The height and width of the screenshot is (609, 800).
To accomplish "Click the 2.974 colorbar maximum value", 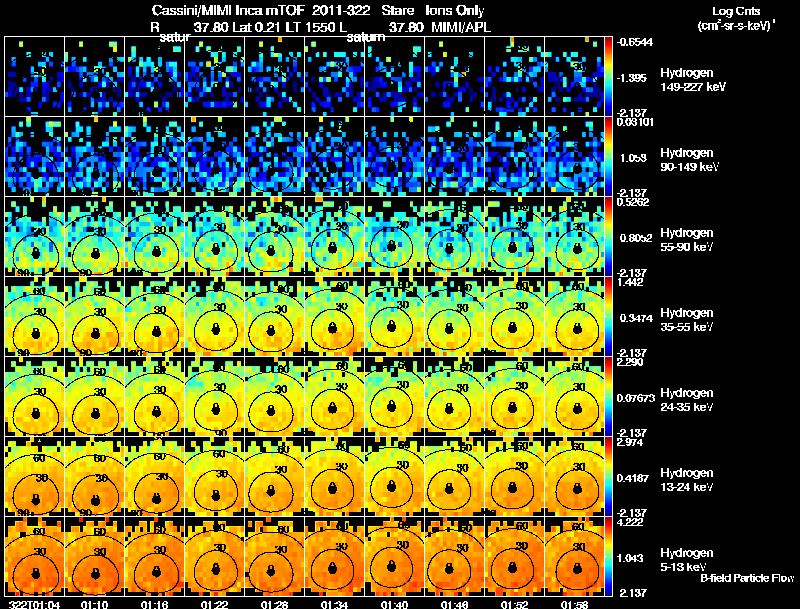I will click(630, 442).
